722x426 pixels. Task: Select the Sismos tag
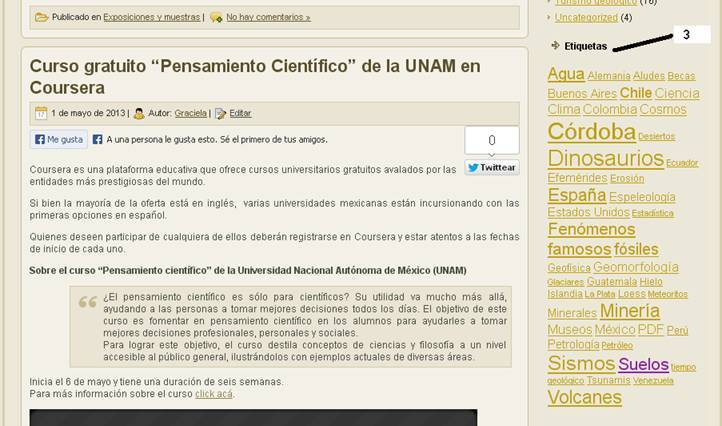pyautogui.click(x=580, y=364)
